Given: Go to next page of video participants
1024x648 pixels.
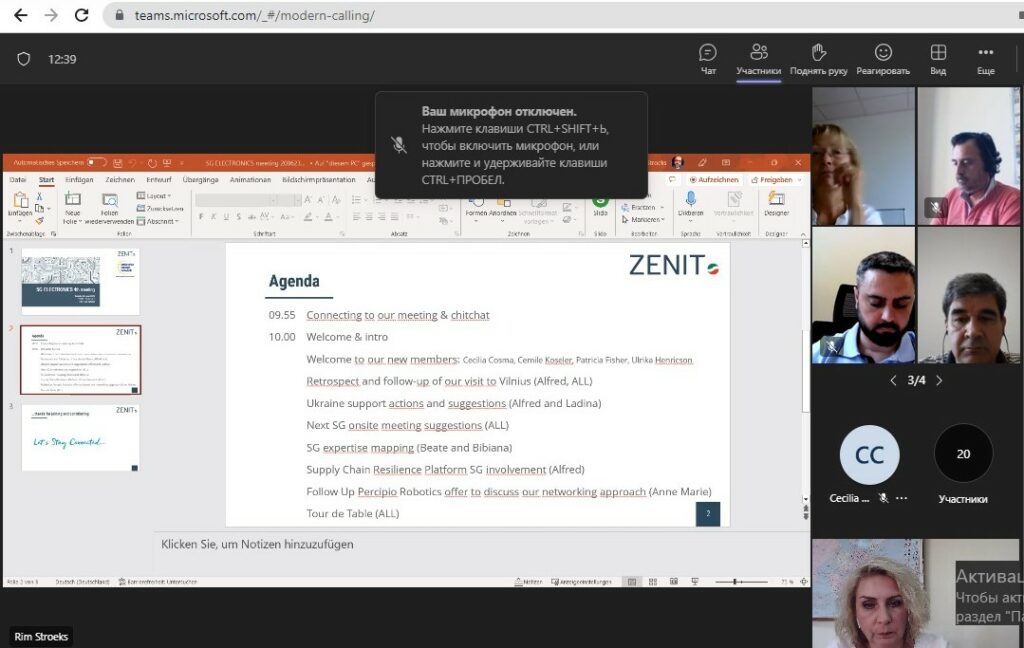Looking at the screenshot, I should 939,381.
